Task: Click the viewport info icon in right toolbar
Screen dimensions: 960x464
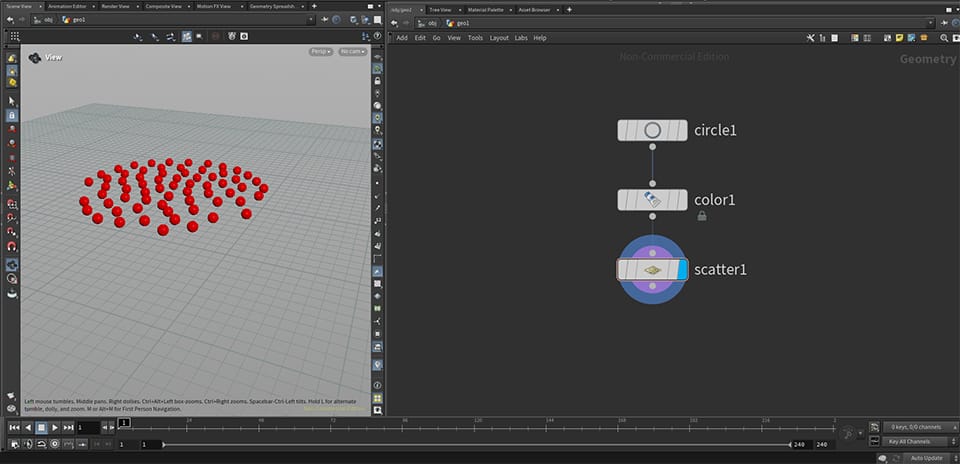Action: coord(378,385)
